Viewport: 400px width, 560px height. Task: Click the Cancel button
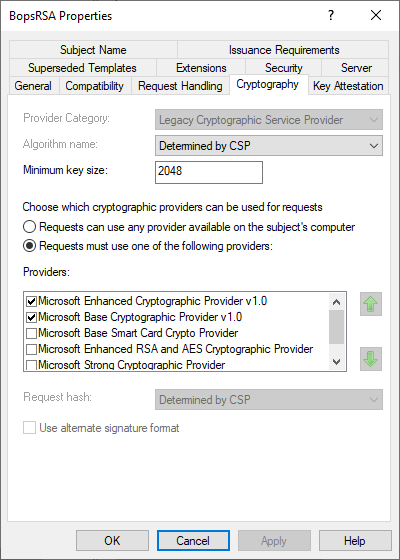193,541
